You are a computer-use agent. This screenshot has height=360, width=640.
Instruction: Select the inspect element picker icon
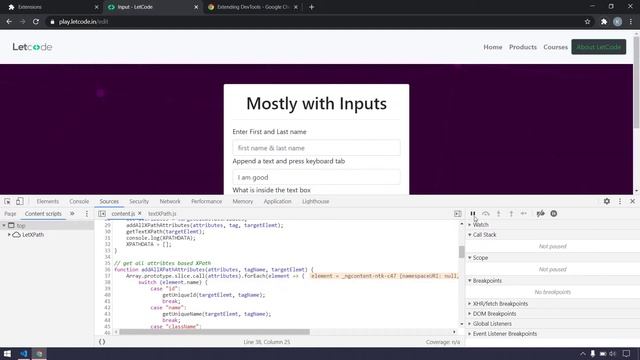coord(7,201)
